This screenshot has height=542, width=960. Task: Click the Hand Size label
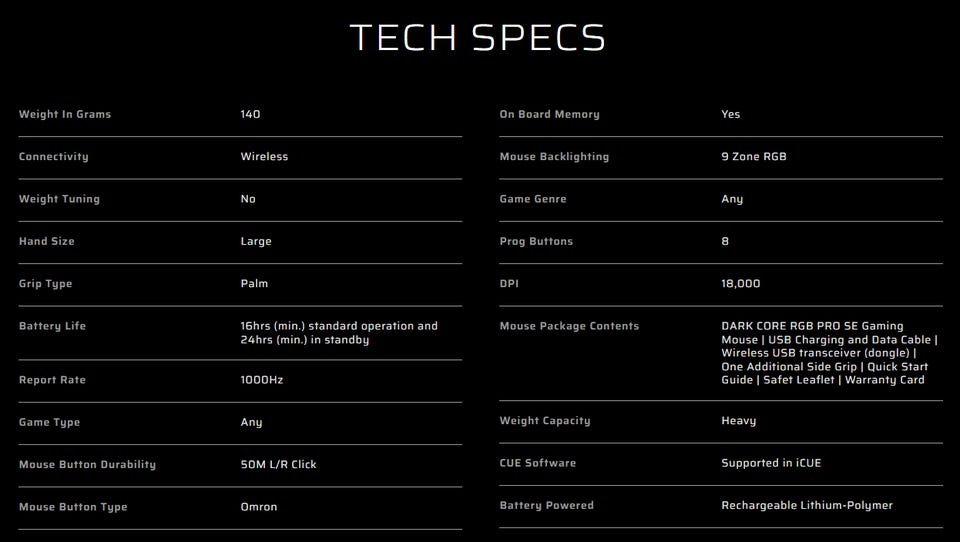coord(47,241)
